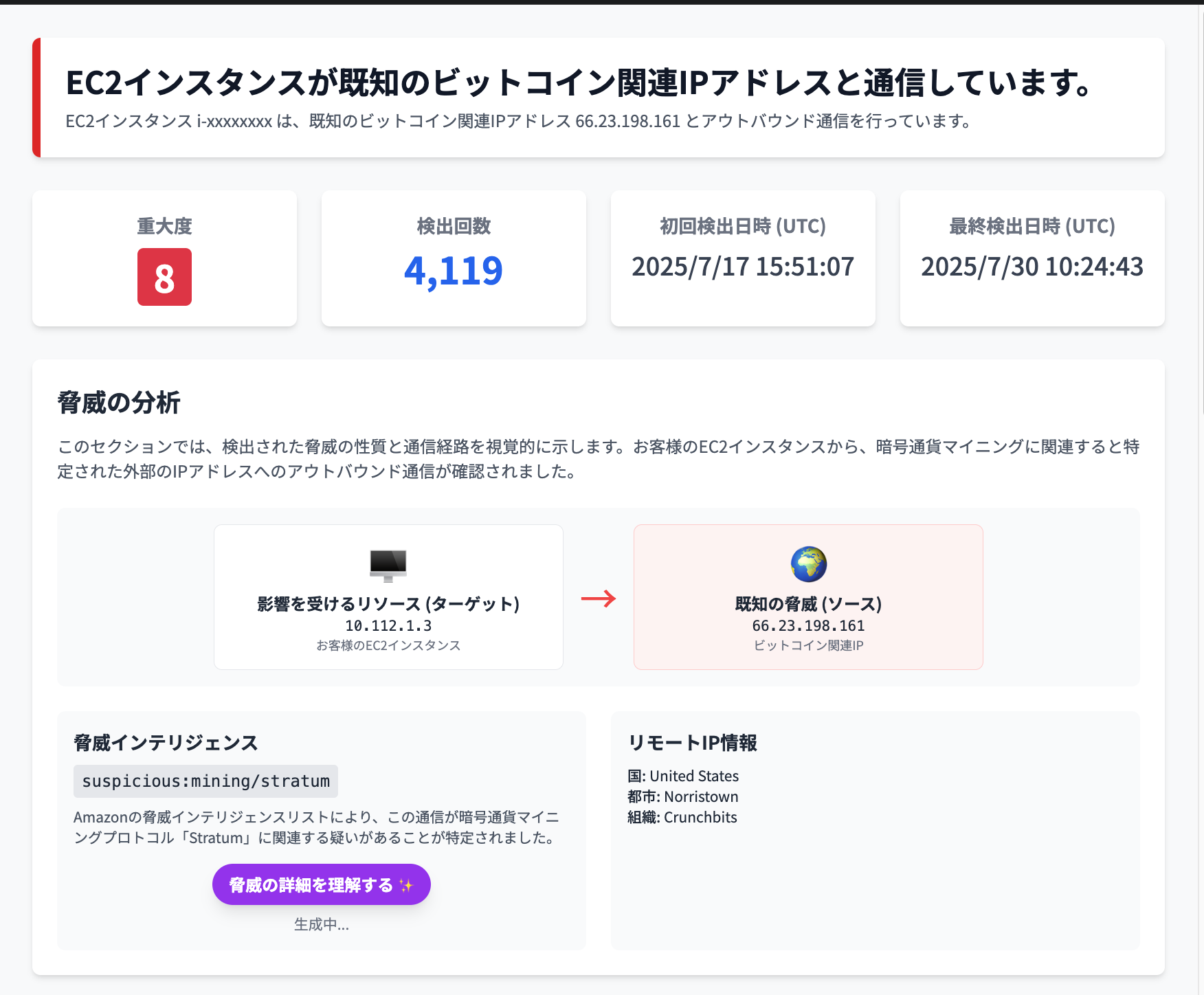This screenshot has height=995, width=1204.
Task: Click the 脅威インテリジェンス heading
Action: 166,743
